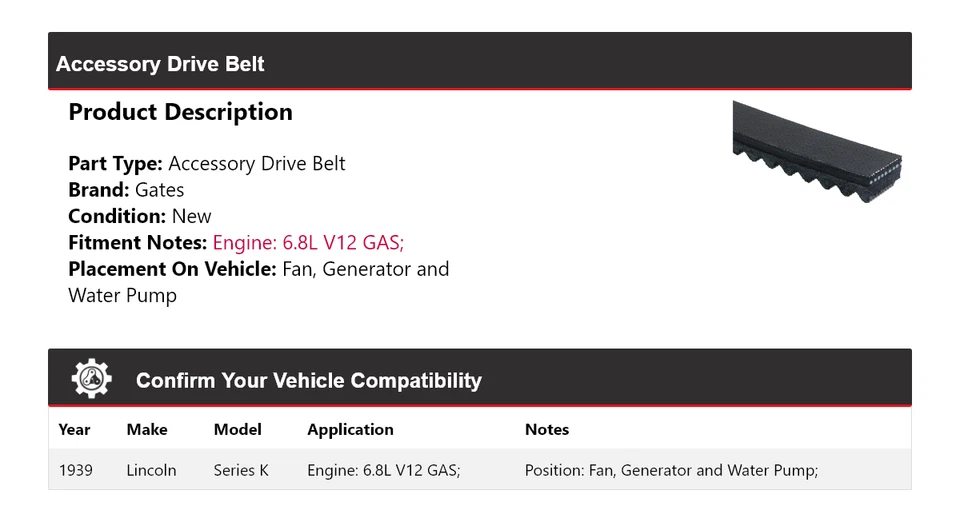Click the Notes column header
Image resolution: width=960 pixels, height=522 pixels.
point(546,429)
